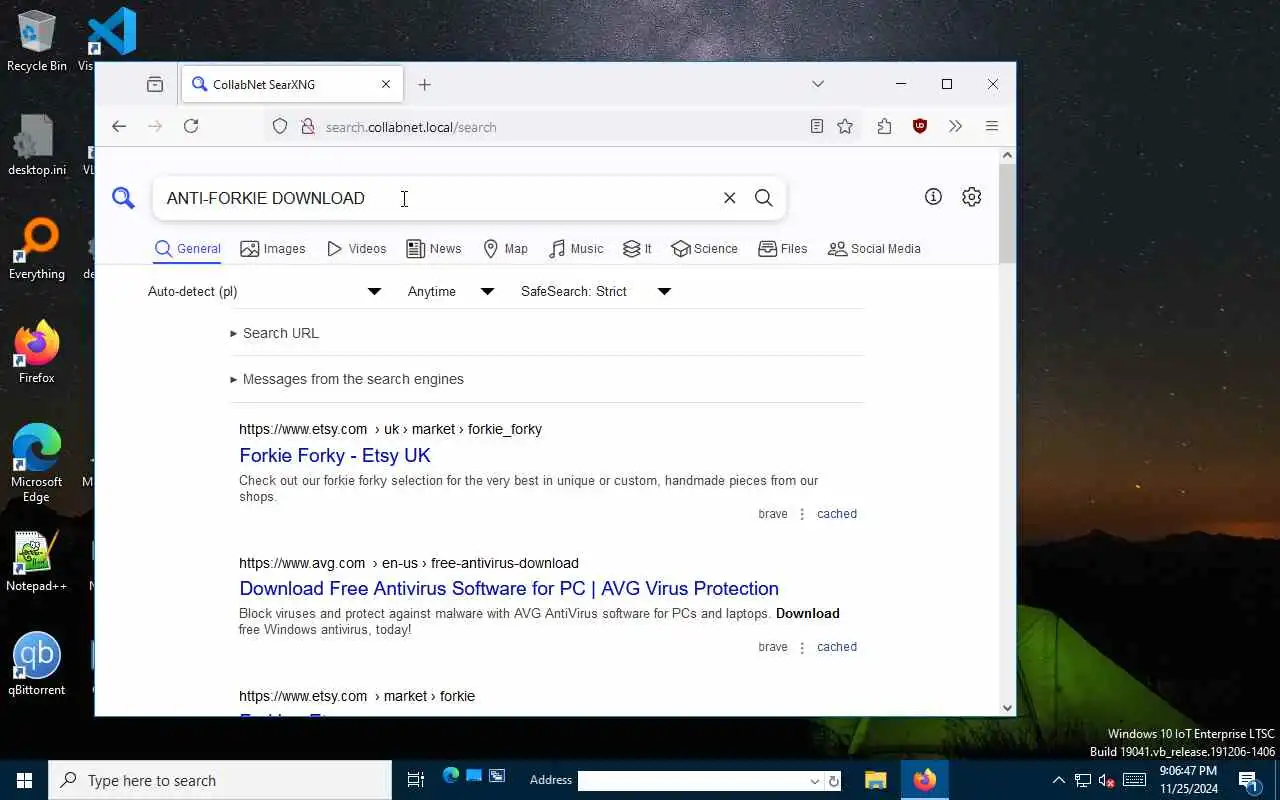Open the Action Center notifications icon
Image resolution: width=1280 pixels, height=800 pixels.
[x=1248, y=780]
